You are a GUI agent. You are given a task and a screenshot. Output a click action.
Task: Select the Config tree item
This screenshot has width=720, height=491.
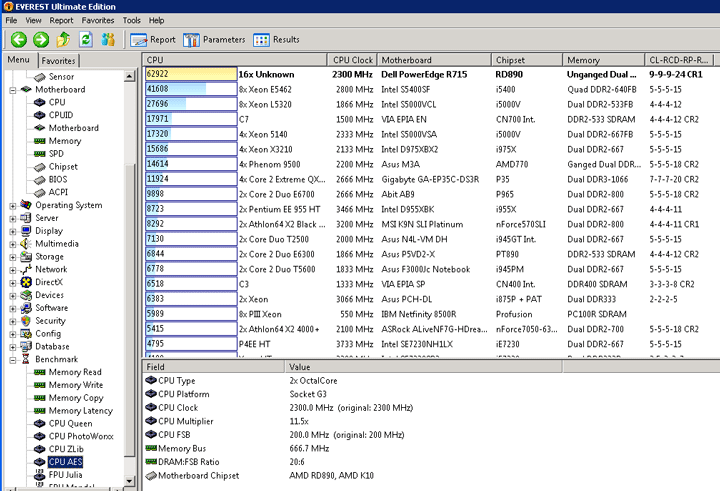click(x=48, y=334)
